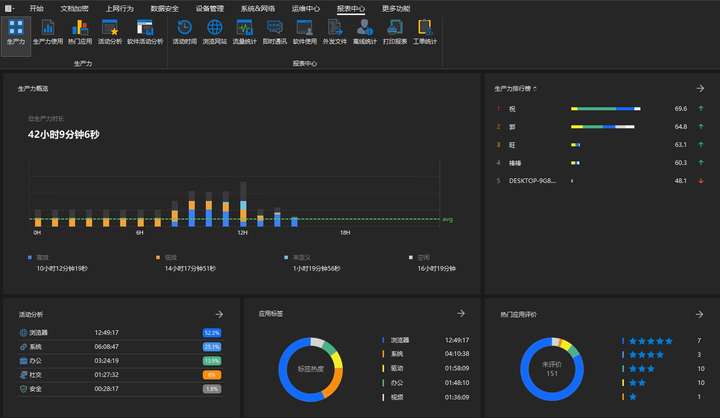This screenshot has width=720, height=418.
Task: Select the 报表中心 tab
Action: [x=351, y=8]
